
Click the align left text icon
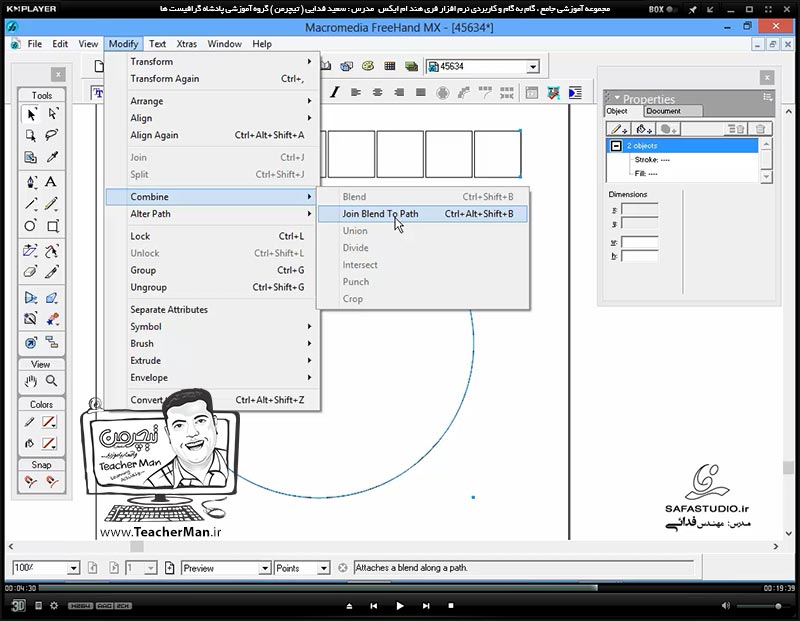(356, 92)
